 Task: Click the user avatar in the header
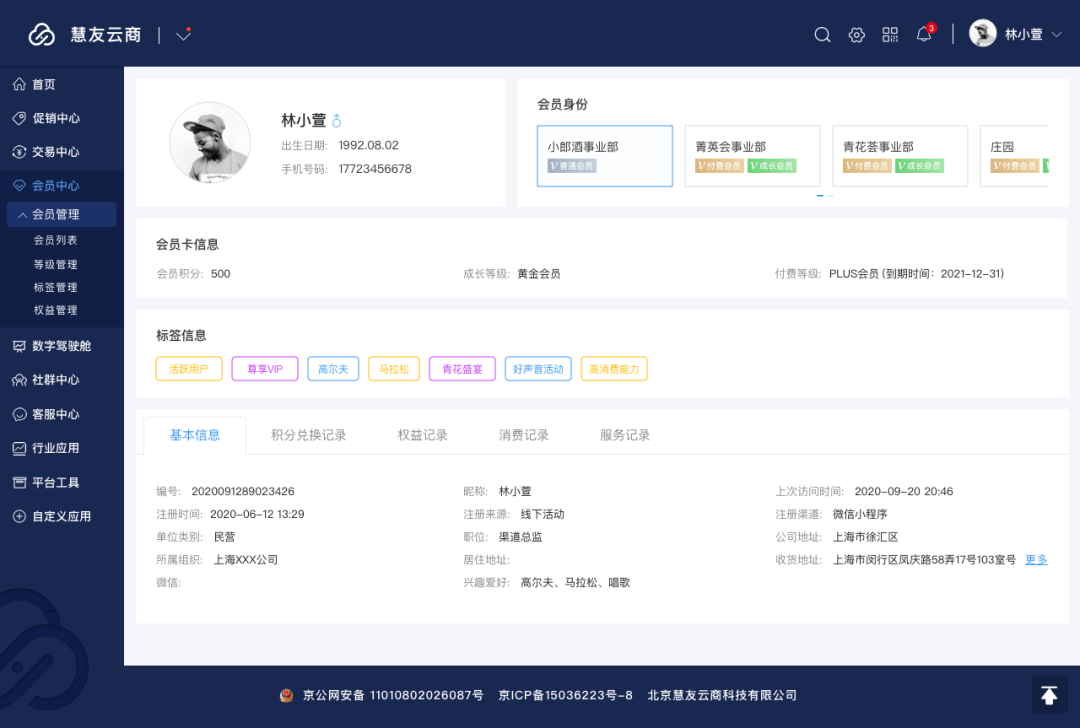click(983, 34)
